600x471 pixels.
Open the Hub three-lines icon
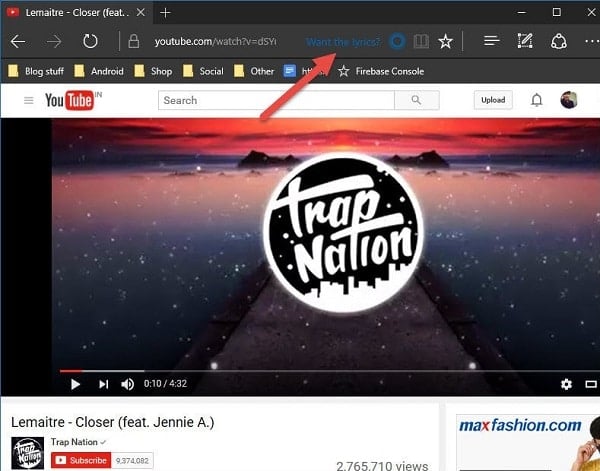coord(492,41)
